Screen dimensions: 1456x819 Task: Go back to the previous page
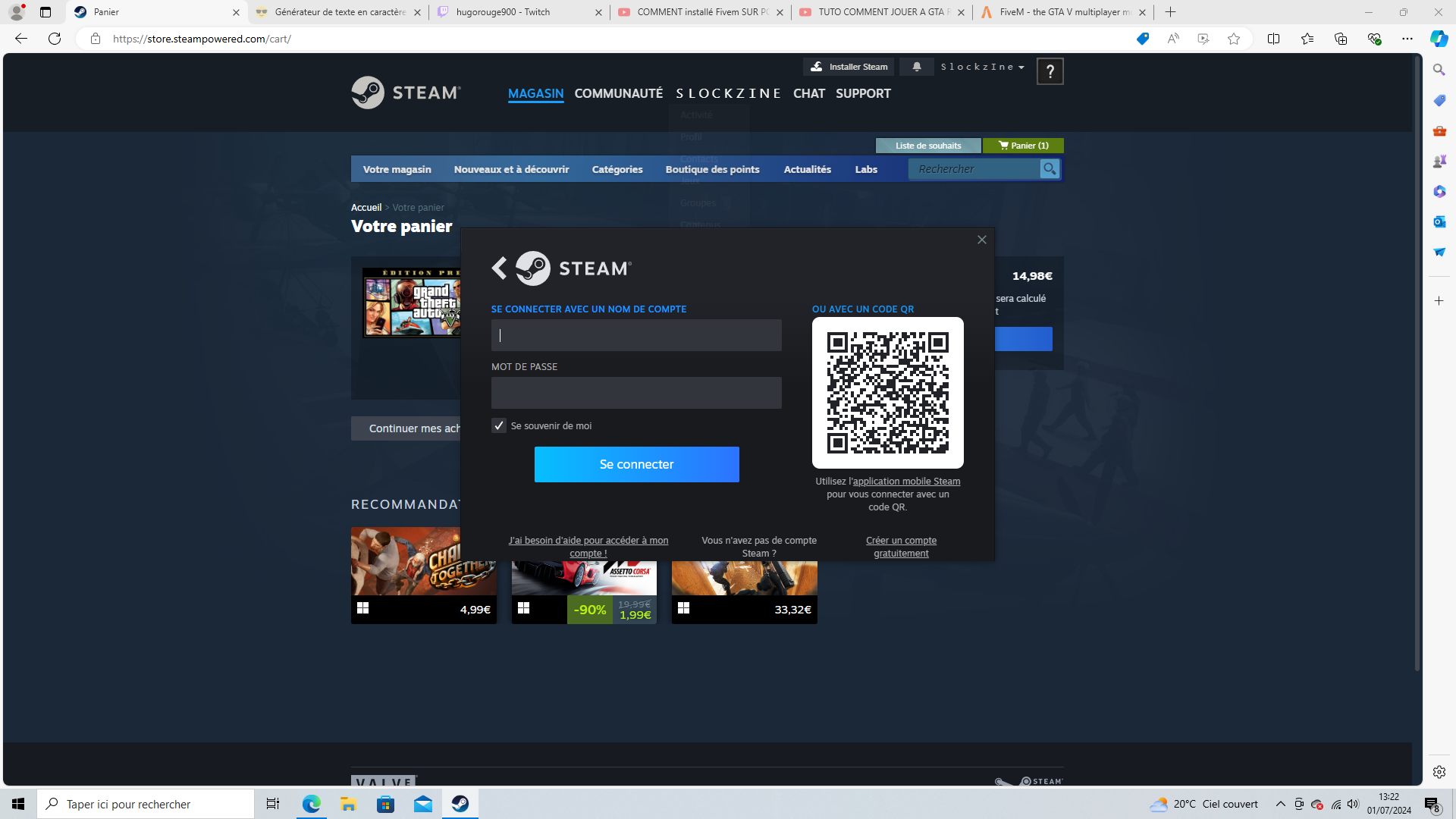click(x=21, y=39)
